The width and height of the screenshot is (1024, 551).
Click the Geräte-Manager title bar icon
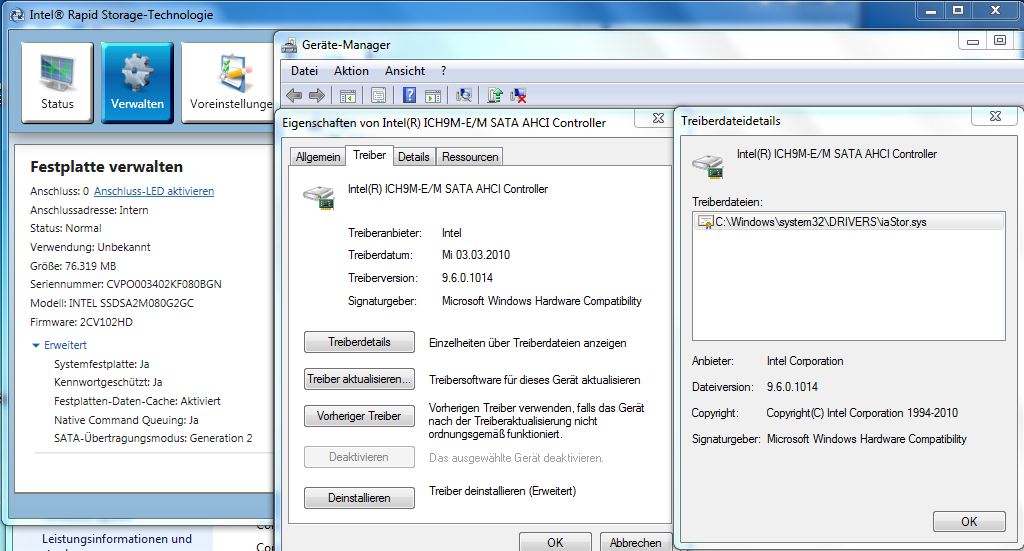[x=289, y=45]
